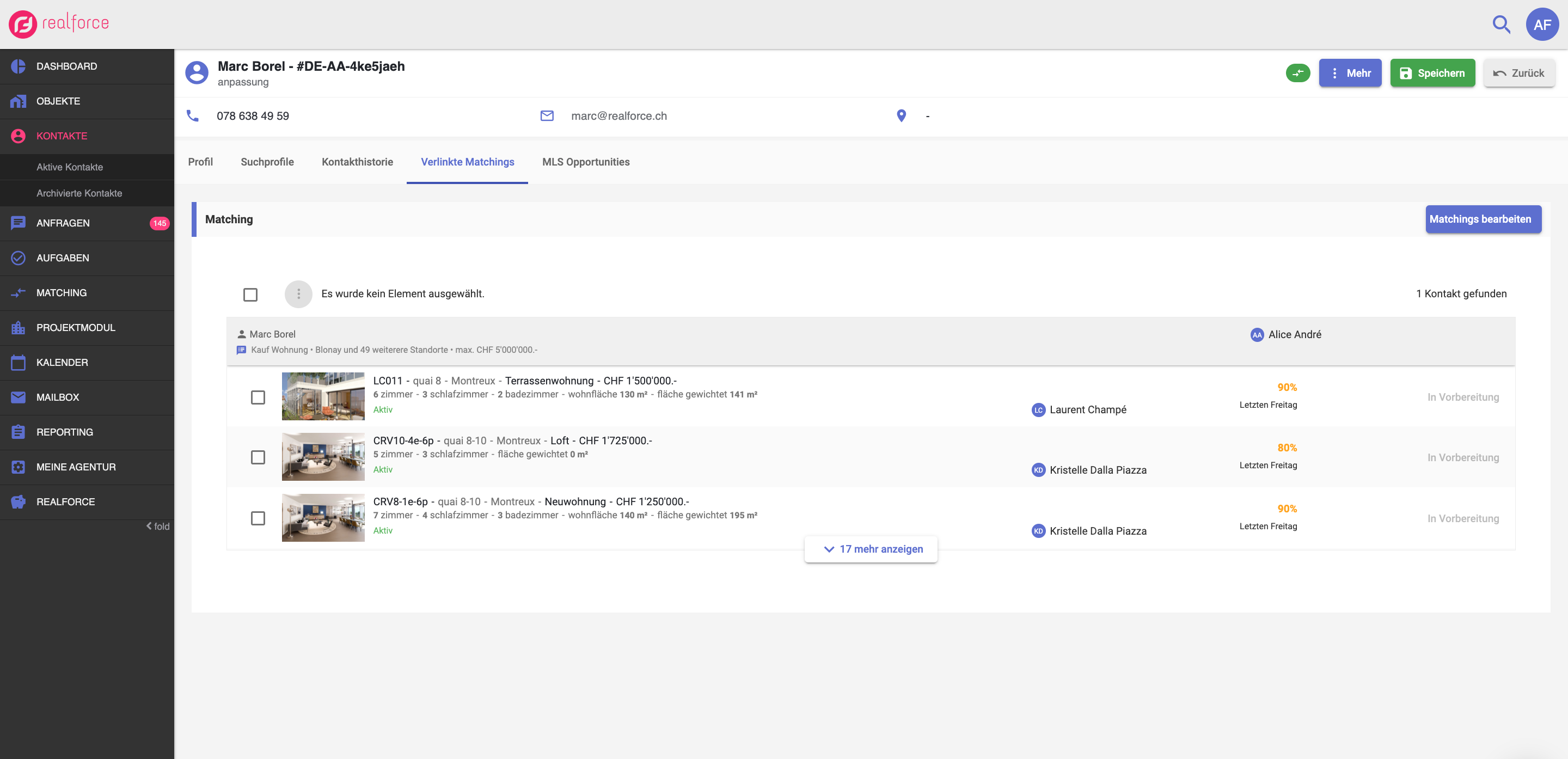Toggle the select-all checkbox
Screen dimensions: 1568x759
tap(250, 295)
